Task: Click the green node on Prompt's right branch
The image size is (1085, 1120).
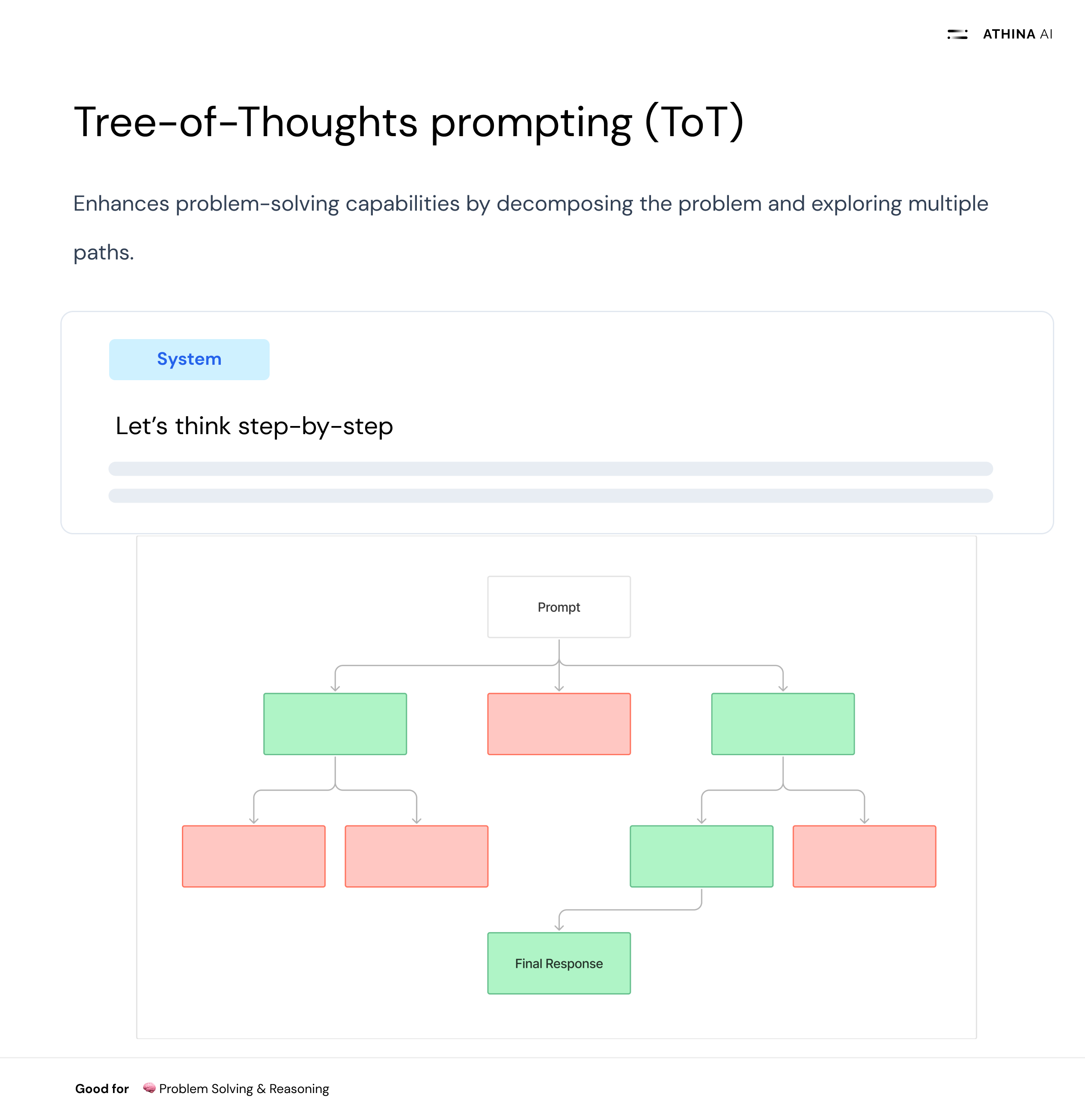Action: [x=783, y=724]
